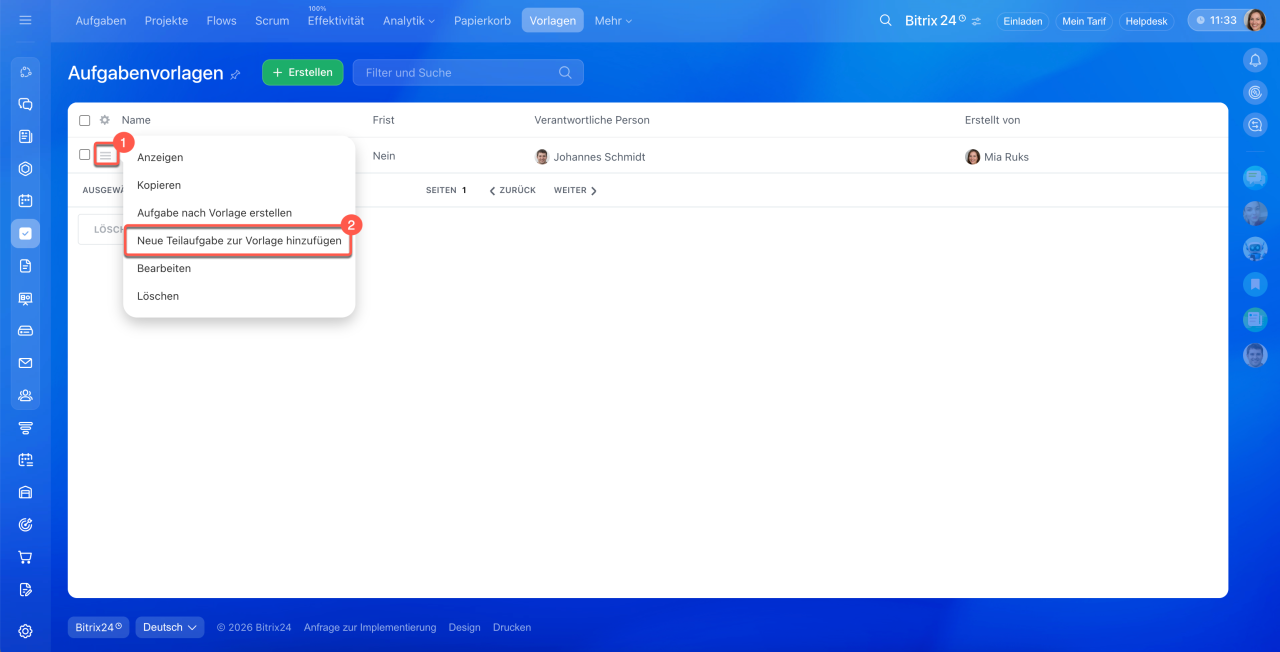This screenshot has height=652, width=1280.
Task: Open the goals target sidebar icon
Action: point(25,525)
